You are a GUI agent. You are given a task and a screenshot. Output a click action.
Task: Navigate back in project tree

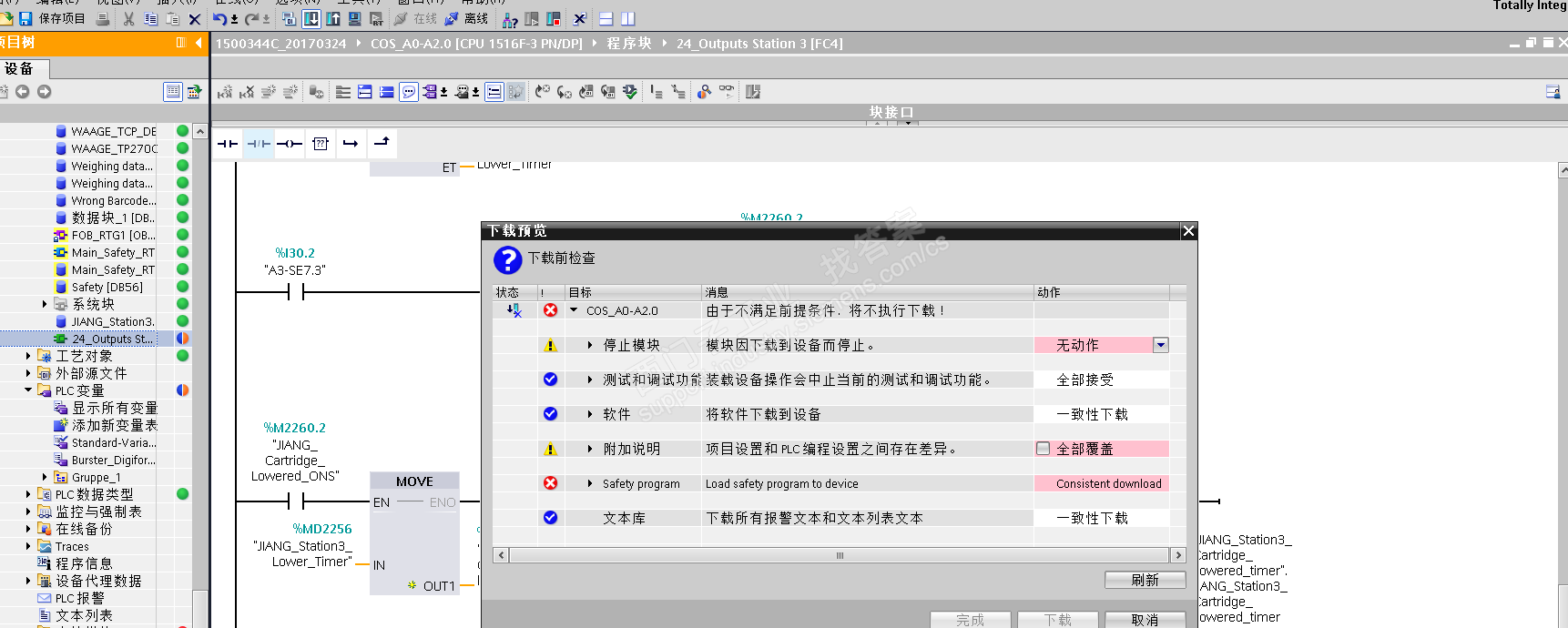[23, 92]
